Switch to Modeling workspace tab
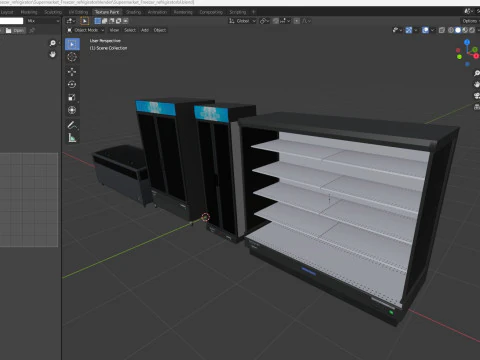Viewport: 480px width, 360px height. (29, 12)
